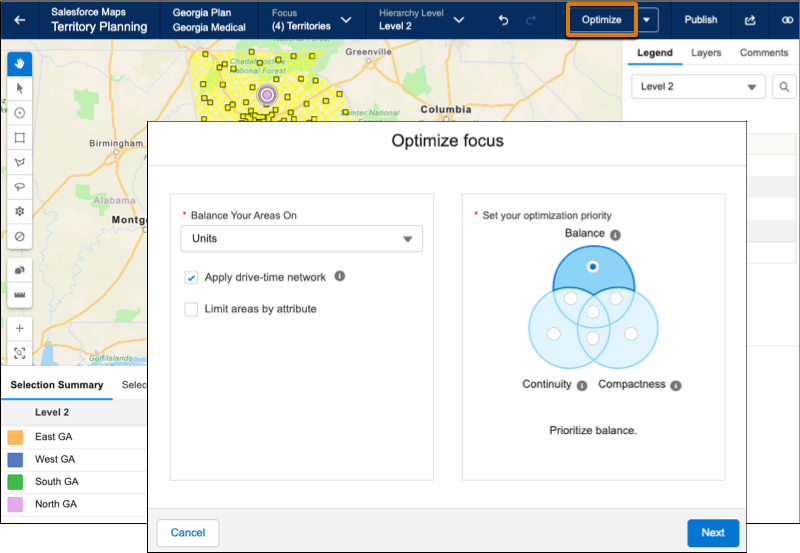Select the Balance and Compactness overlap point
This screenshot has height=553, width=800.
[x=616, y=298]
